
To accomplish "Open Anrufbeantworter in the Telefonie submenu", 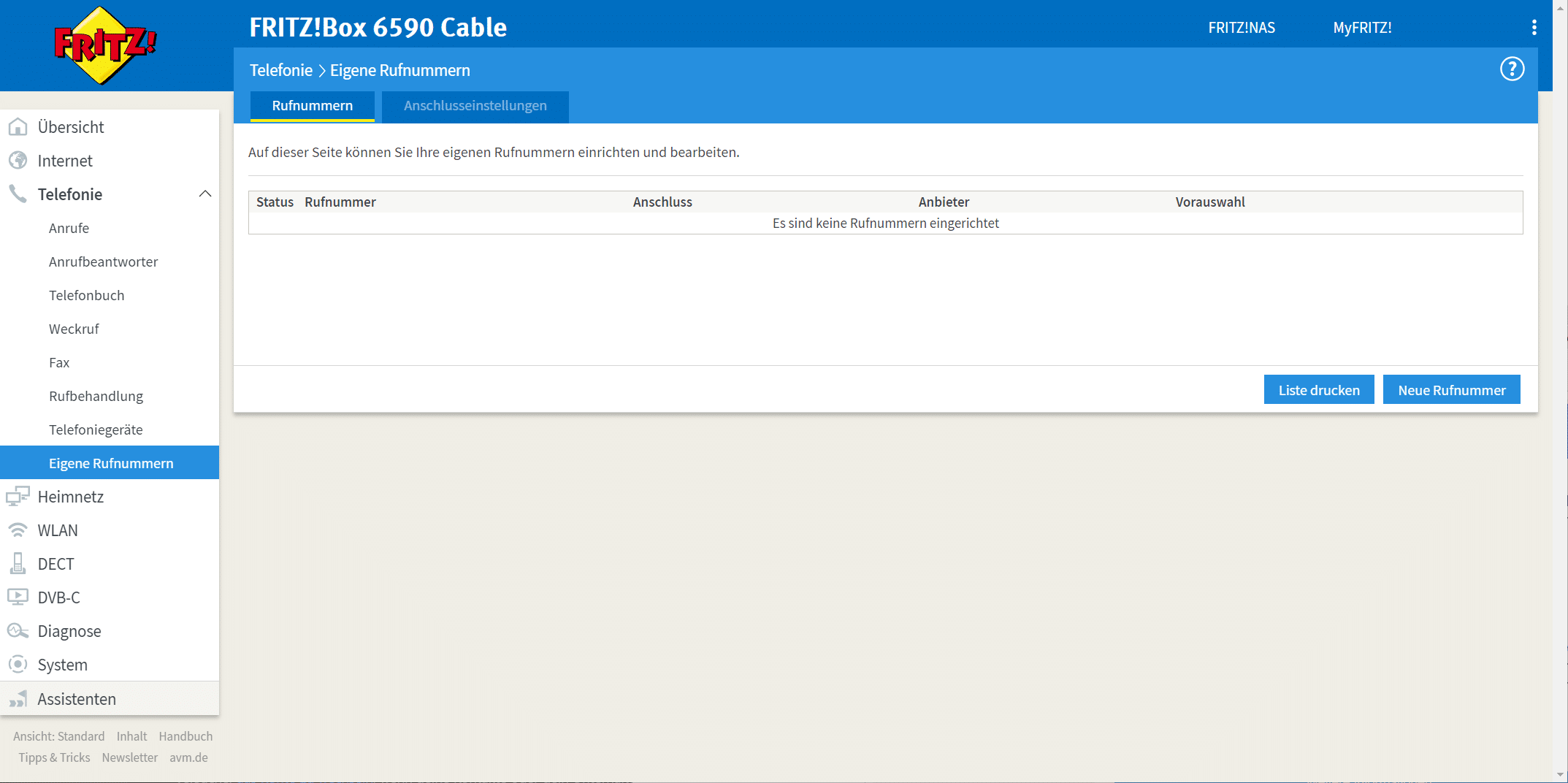I will pos(103,261).
